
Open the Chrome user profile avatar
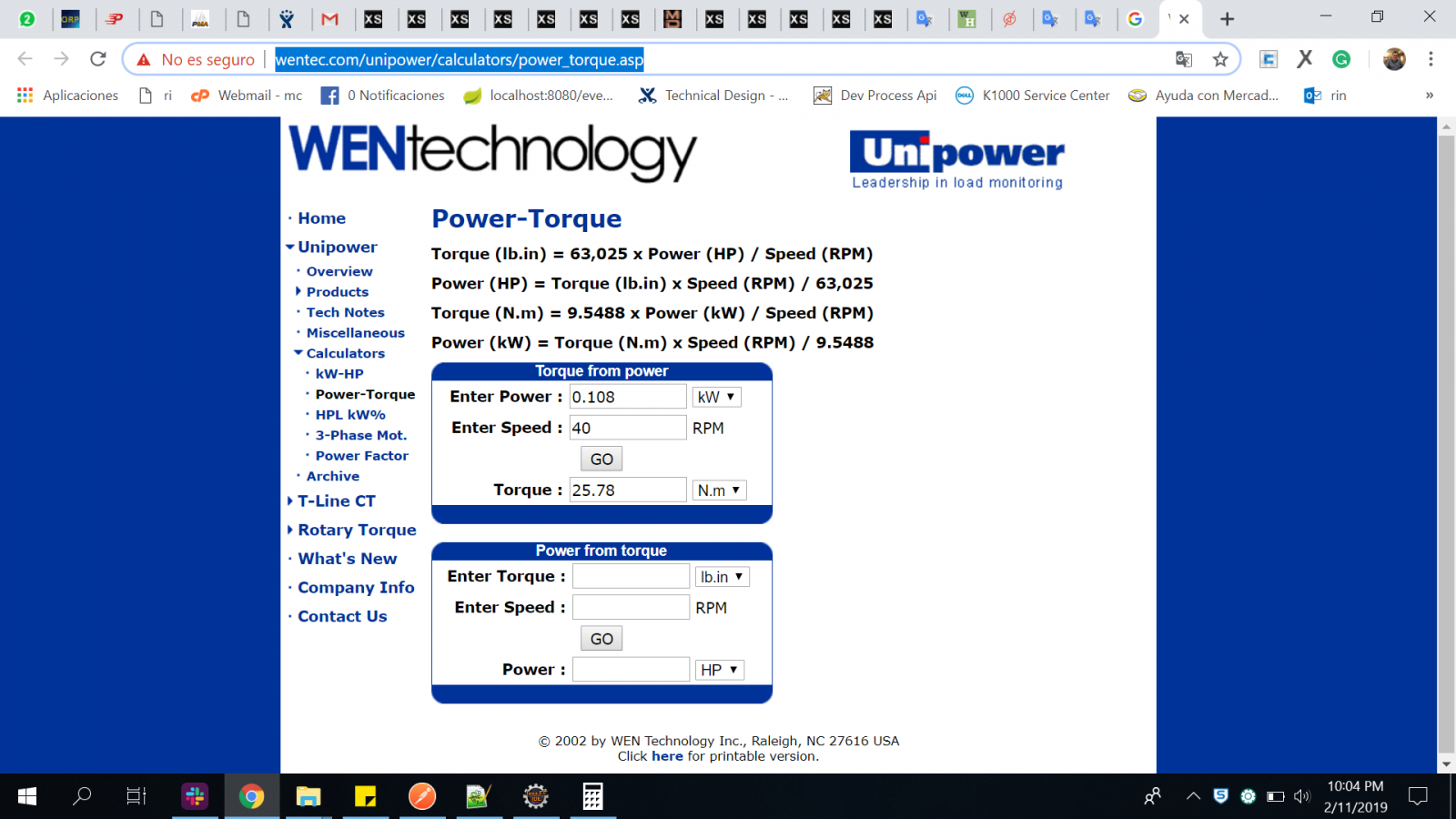[x=1394, y=59]
